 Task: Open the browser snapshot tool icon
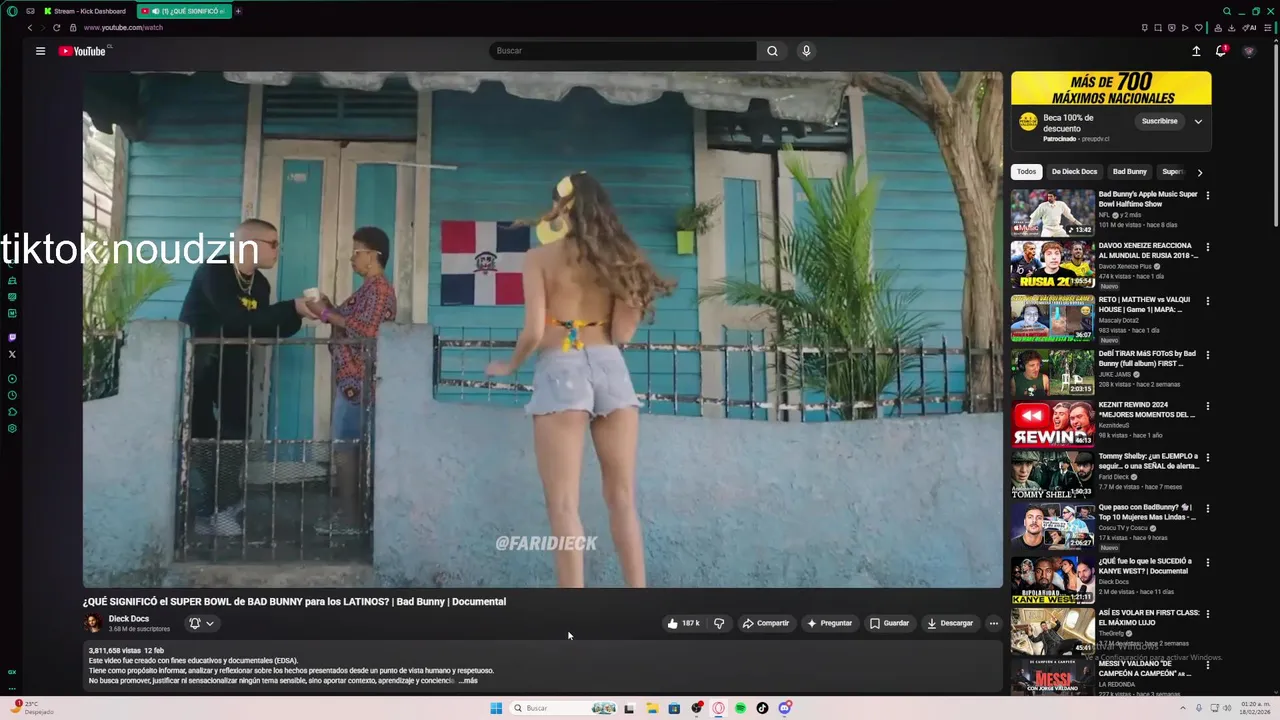pyautogui.click(x=1158, y=28)
